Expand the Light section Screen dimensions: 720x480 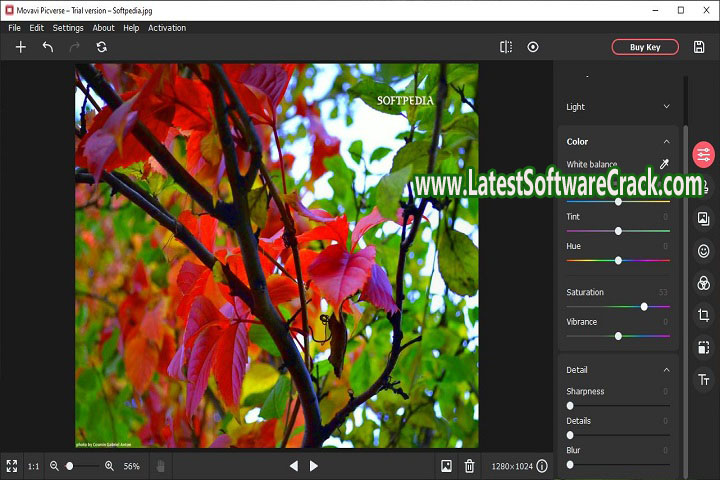(x=666, y=107)
